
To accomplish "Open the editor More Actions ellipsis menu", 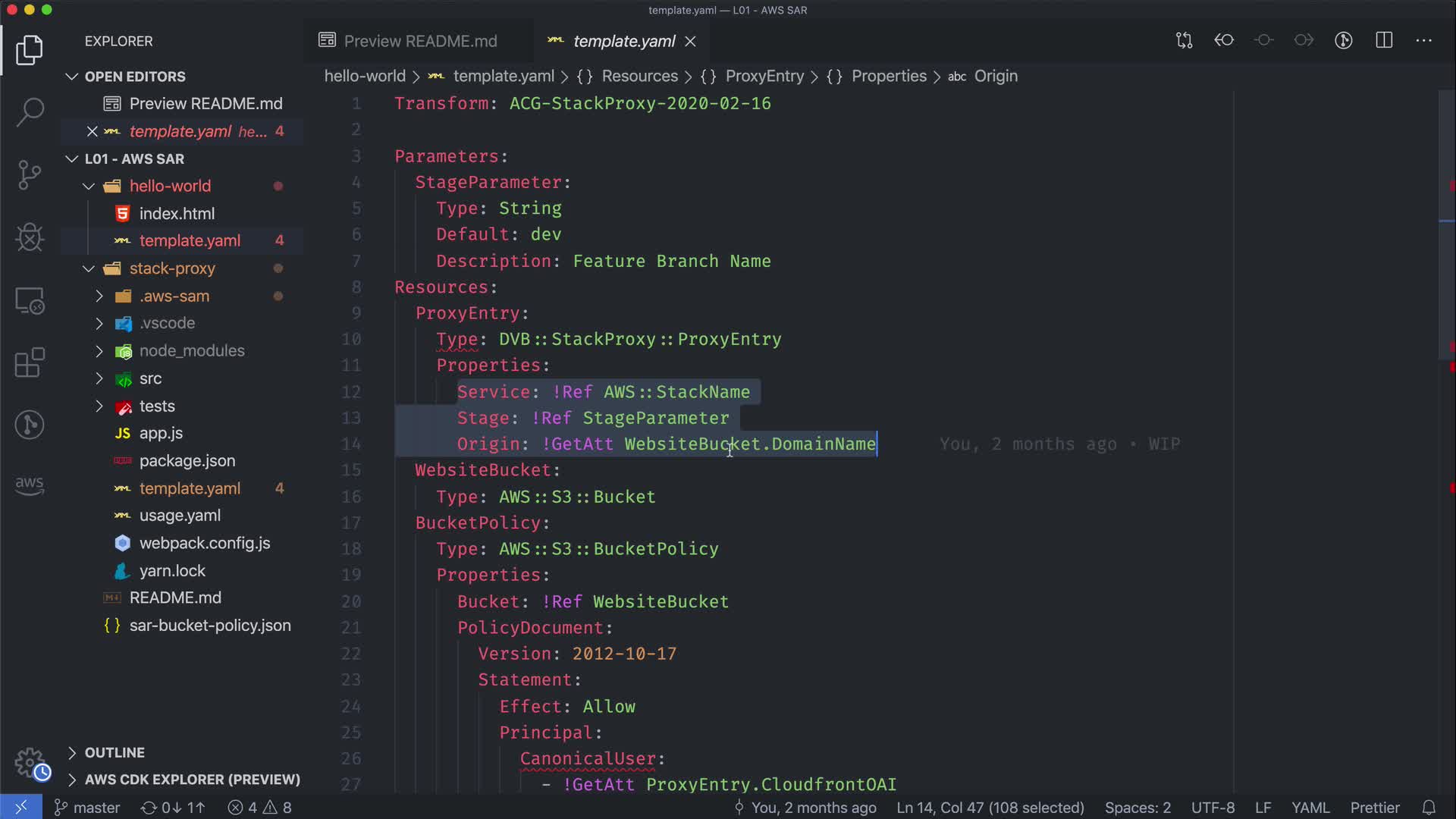I will point(1423,40).
